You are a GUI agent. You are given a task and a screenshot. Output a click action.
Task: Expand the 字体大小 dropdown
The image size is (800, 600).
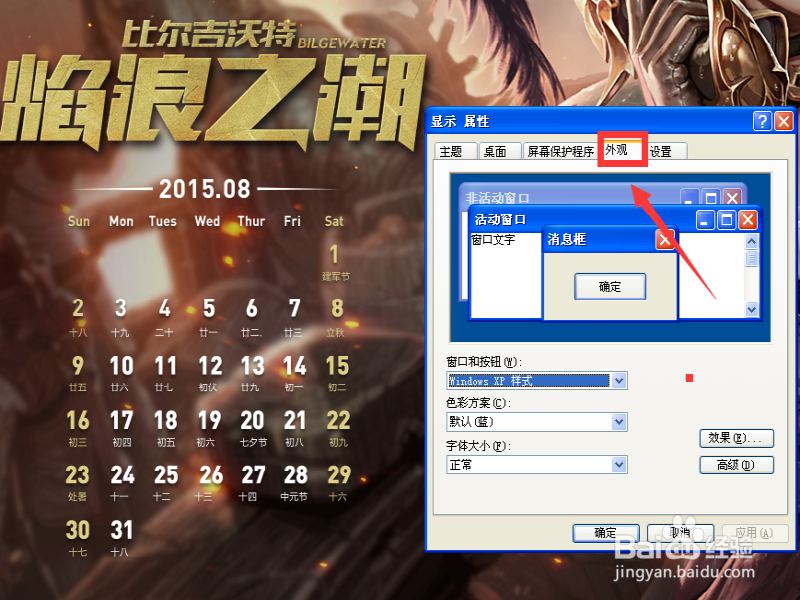pos(619,465)
